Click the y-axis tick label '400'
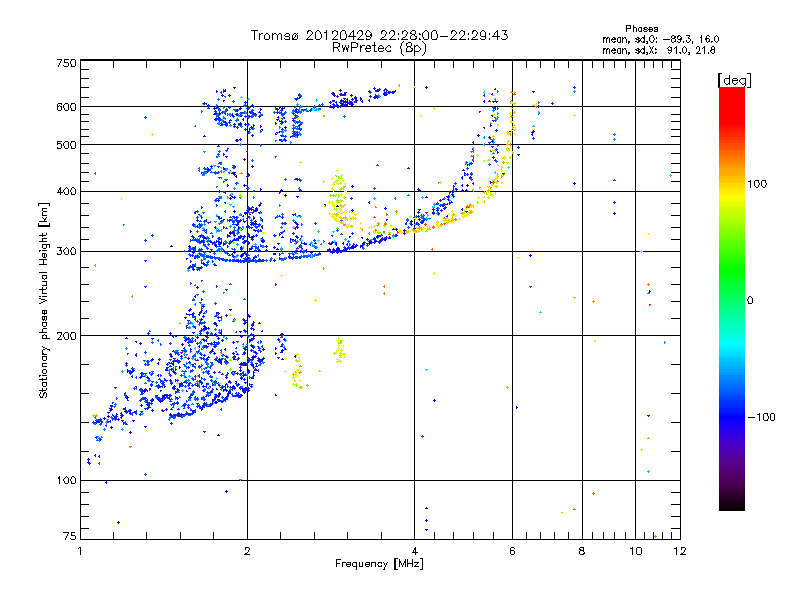Viewport: 800px width, 600px height. [x=67, y=192]
